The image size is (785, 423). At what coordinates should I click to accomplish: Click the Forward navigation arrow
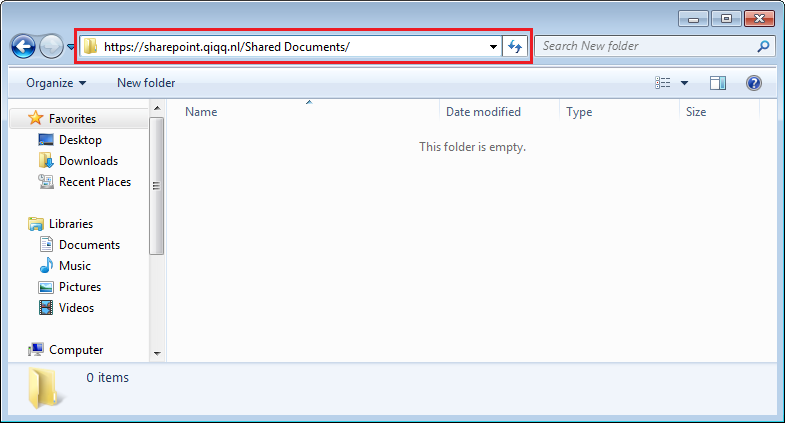52,47
